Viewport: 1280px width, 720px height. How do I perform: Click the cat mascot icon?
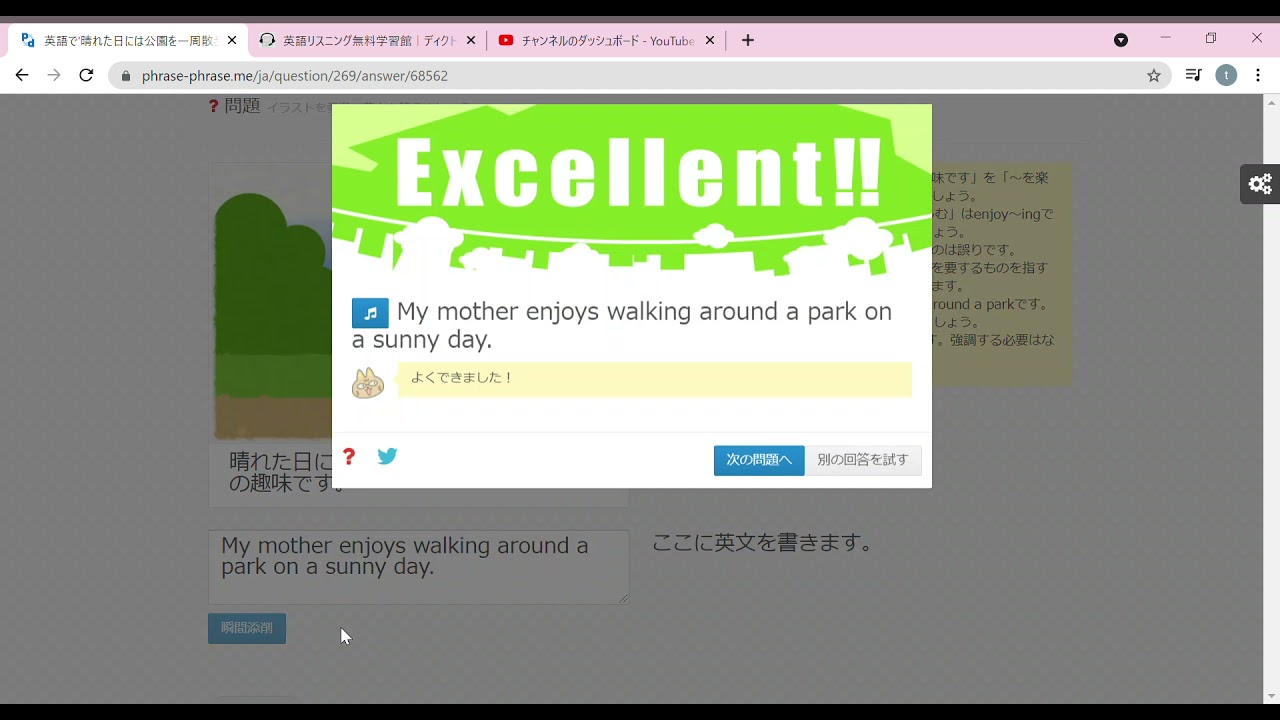tap(368, 383)
